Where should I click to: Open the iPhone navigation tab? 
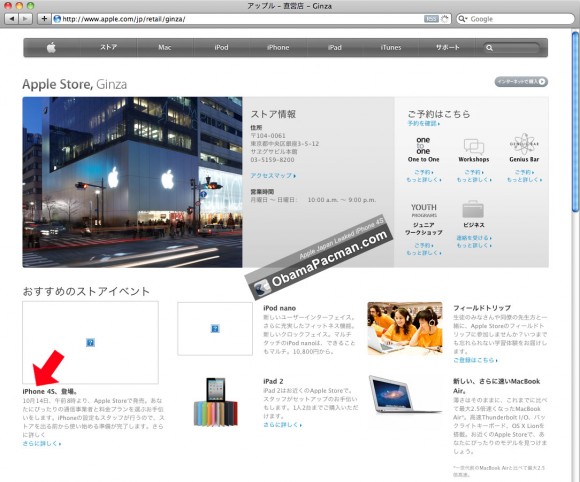[x=278, y=47]
